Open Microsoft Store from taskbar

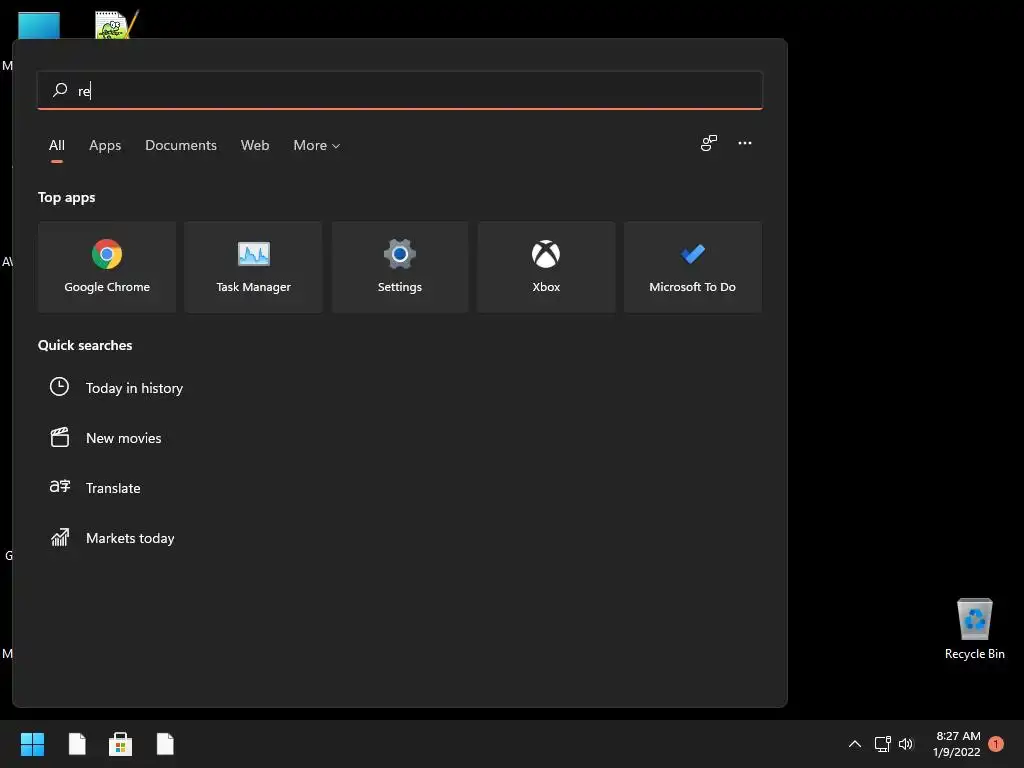click(x=120, y=744)
